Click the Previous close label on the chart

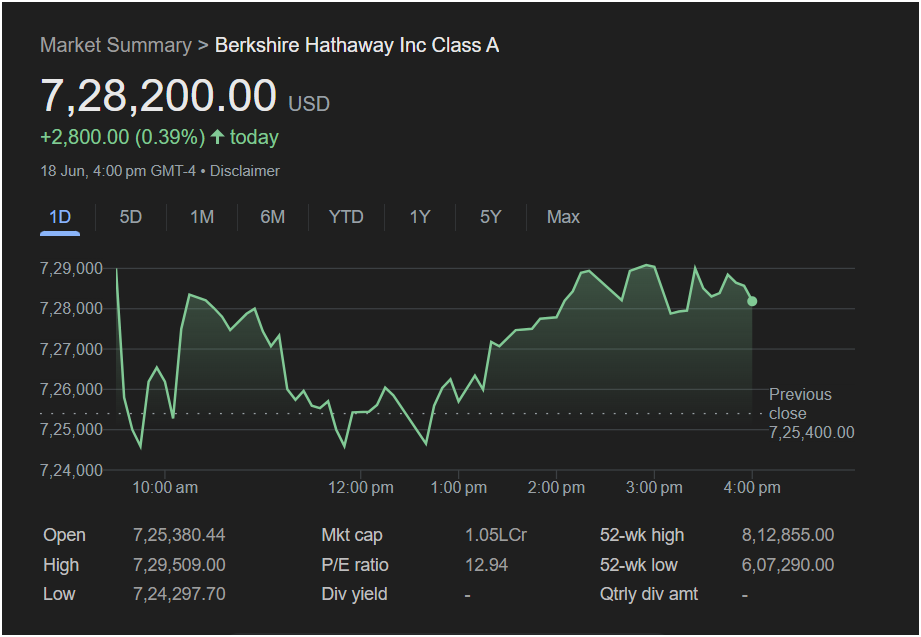coord(800,404)
